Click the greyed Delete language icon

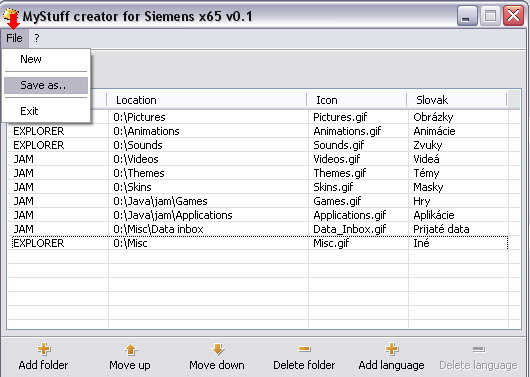pos(479,349)
